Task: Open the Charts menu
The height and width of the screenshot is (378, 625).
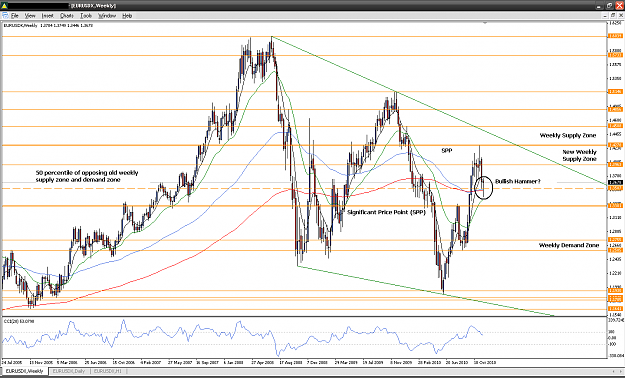Action: point(67,16)
